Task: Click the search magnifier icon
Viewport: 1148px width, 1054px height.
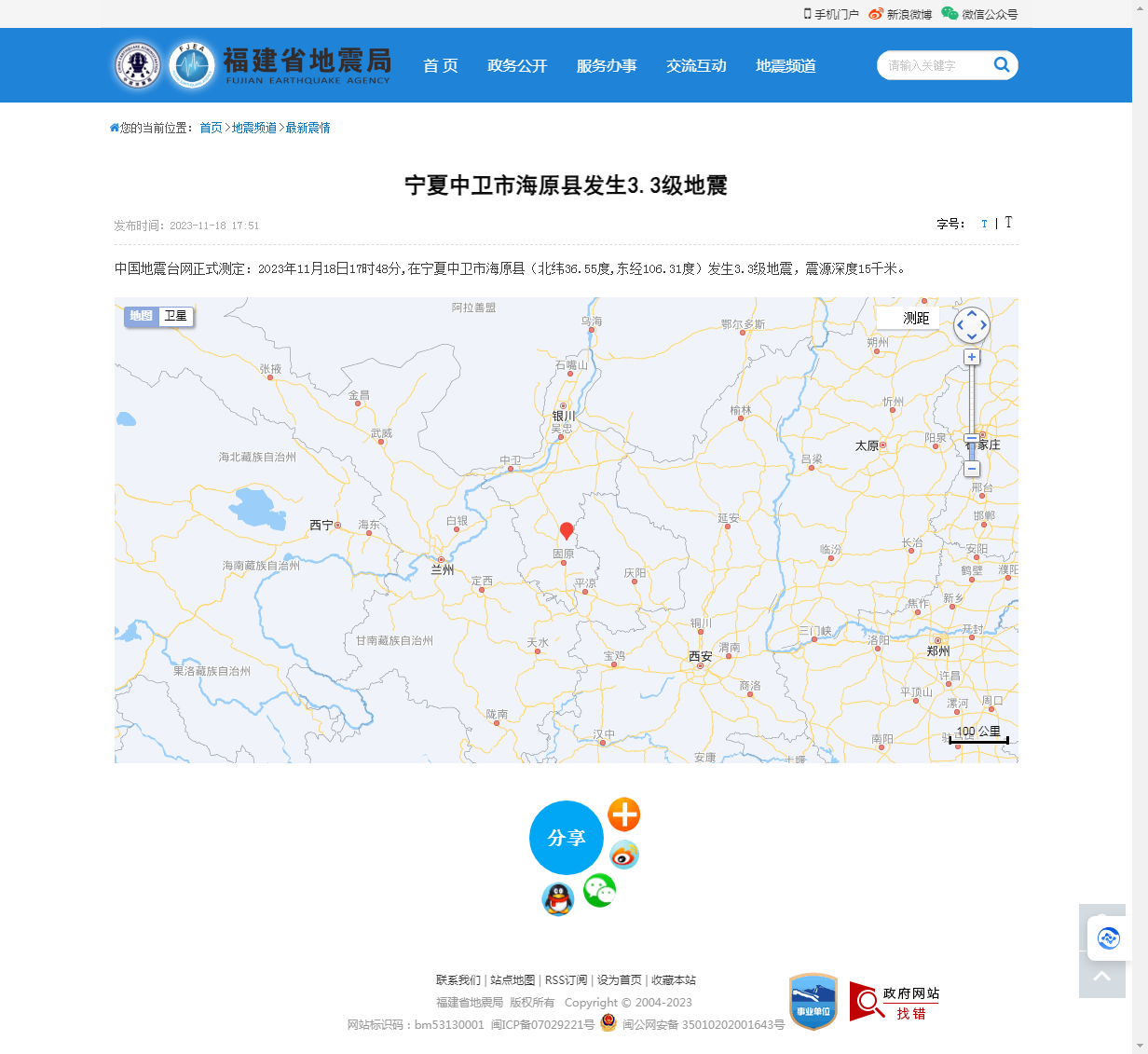Action: [1002, 65]
